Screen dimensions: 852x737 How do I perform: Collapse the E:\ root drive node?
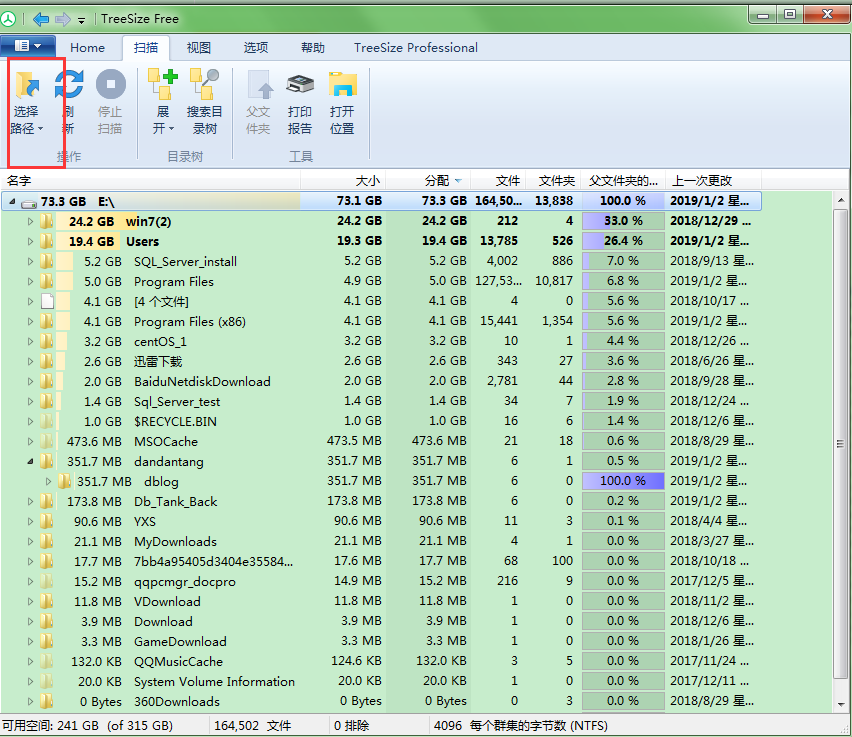click(x=12, y=201)
